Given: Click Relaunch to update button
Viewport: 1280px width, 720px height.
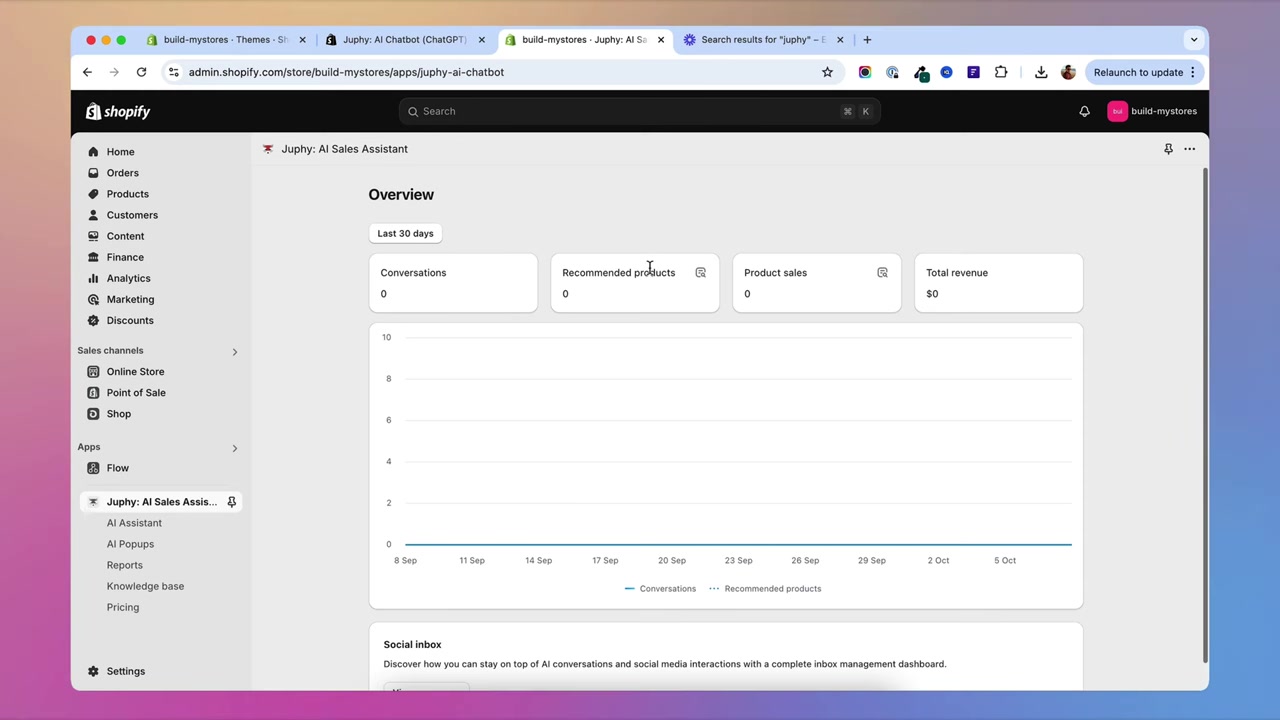Looking at the screenshot, I should click(x=1144, y=72).
